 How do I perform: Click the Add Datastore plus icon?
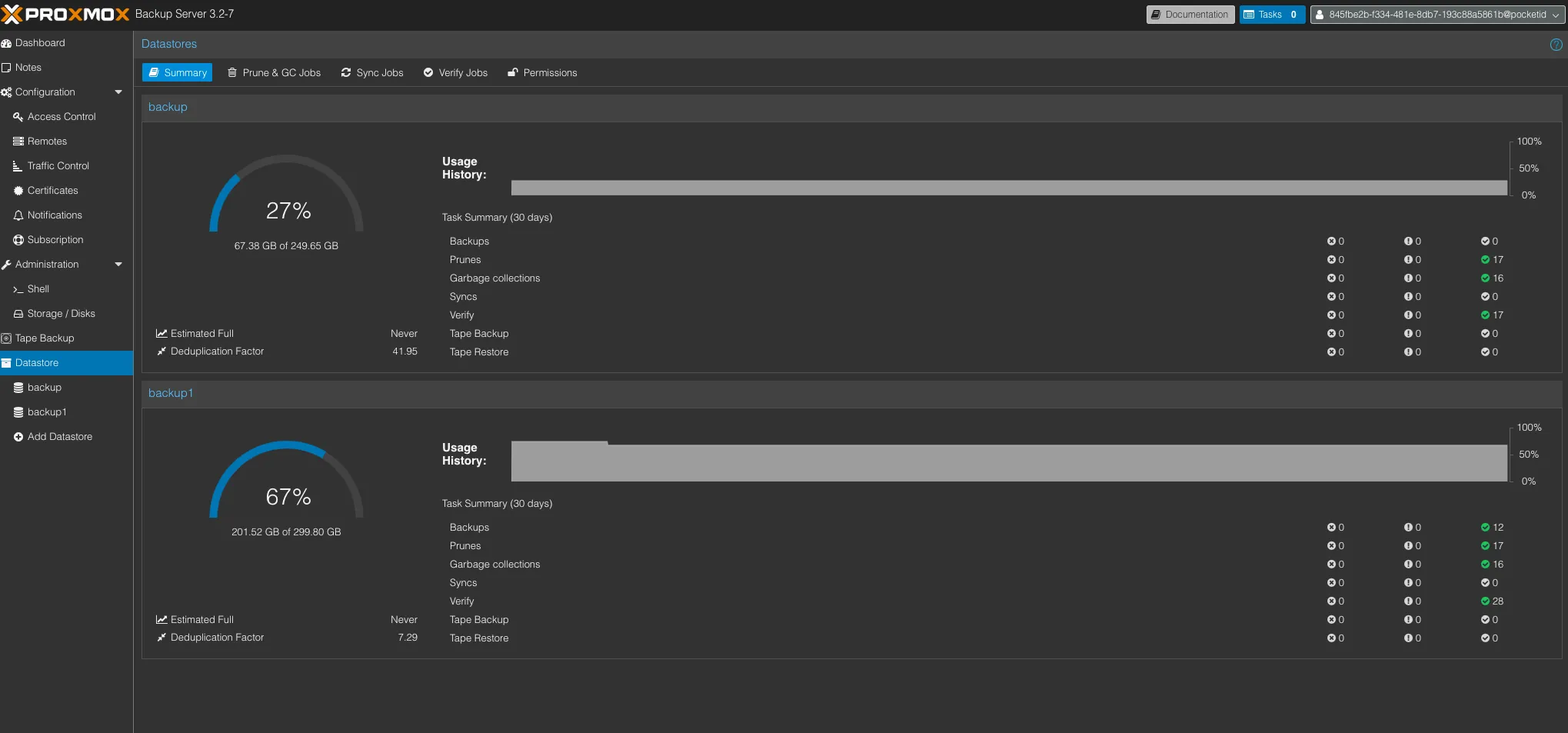(x=18, y=437)
